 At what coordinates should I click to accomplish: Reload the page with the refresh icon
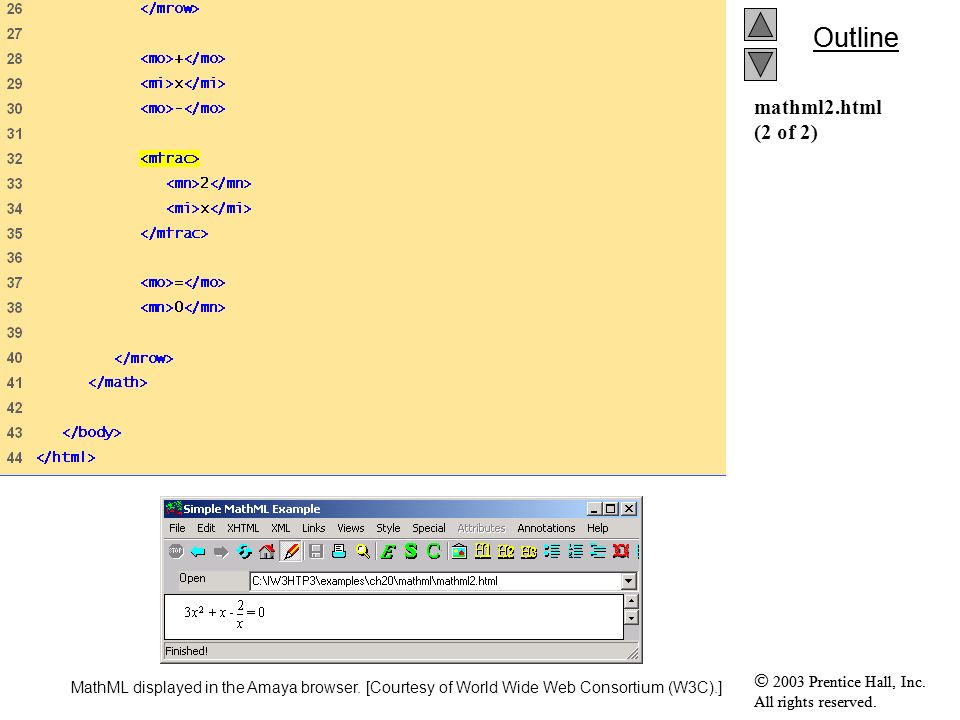(244, 552)
